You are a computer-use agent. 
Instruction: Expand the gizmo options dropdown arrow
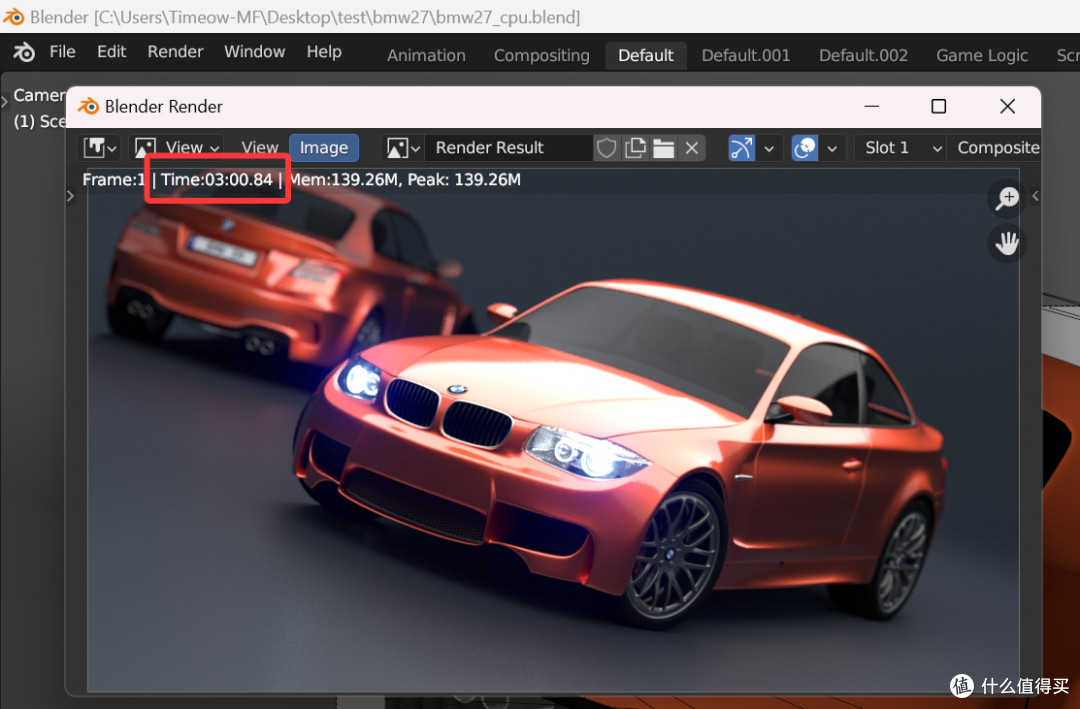click(x=768, y=148)
